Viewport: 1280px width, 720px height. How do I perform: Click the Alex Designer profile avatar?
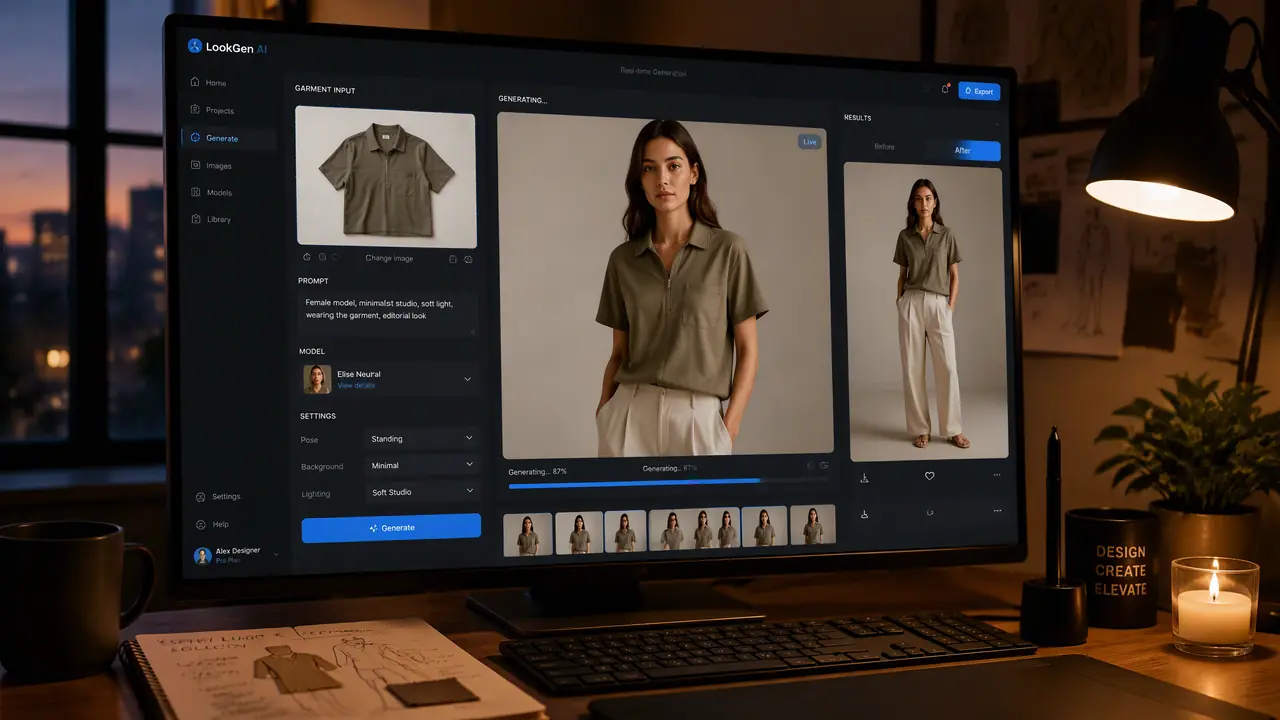[203, 555]
